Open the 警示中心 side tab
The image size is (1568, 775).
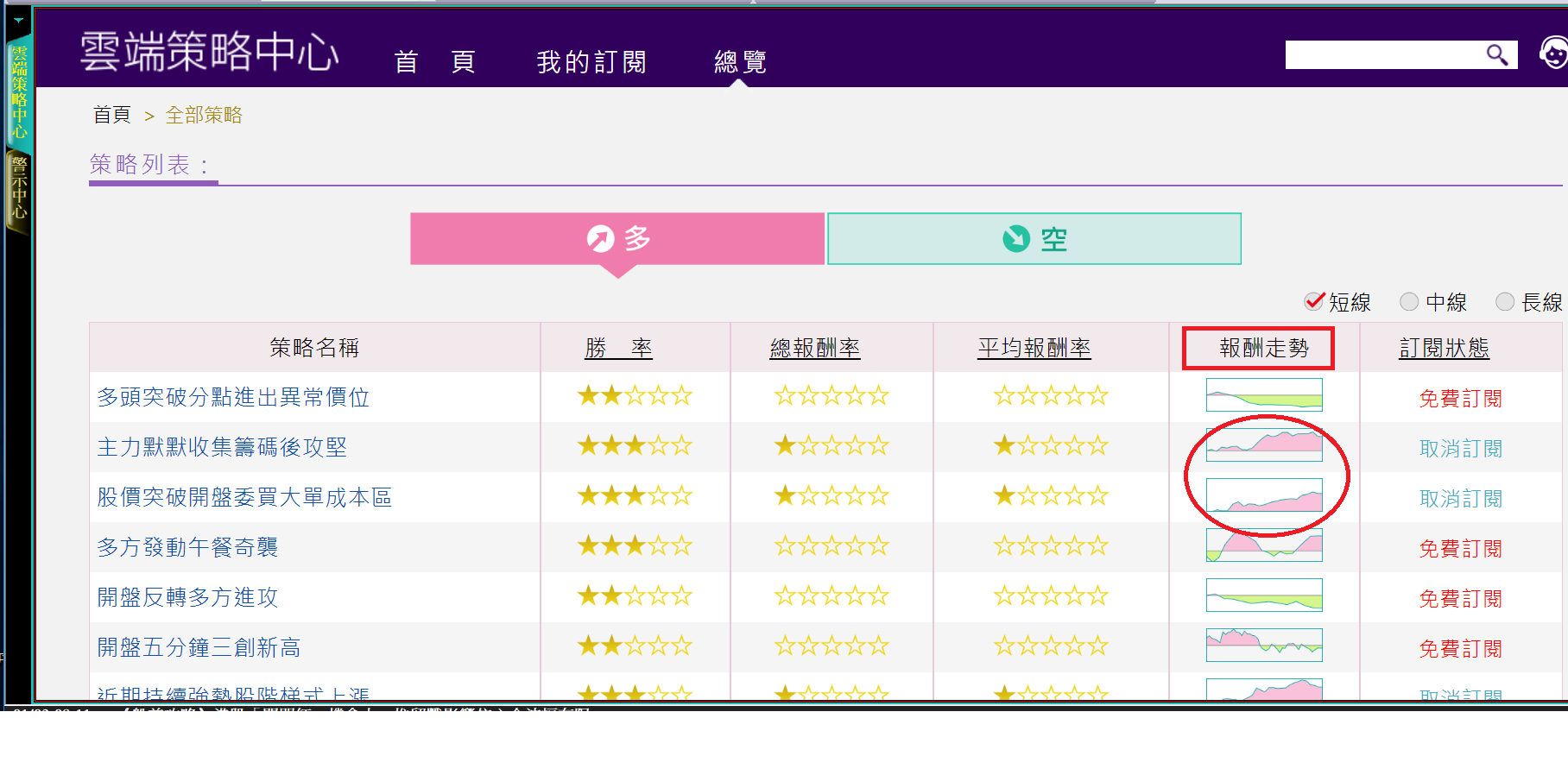[x=18, y=190]
